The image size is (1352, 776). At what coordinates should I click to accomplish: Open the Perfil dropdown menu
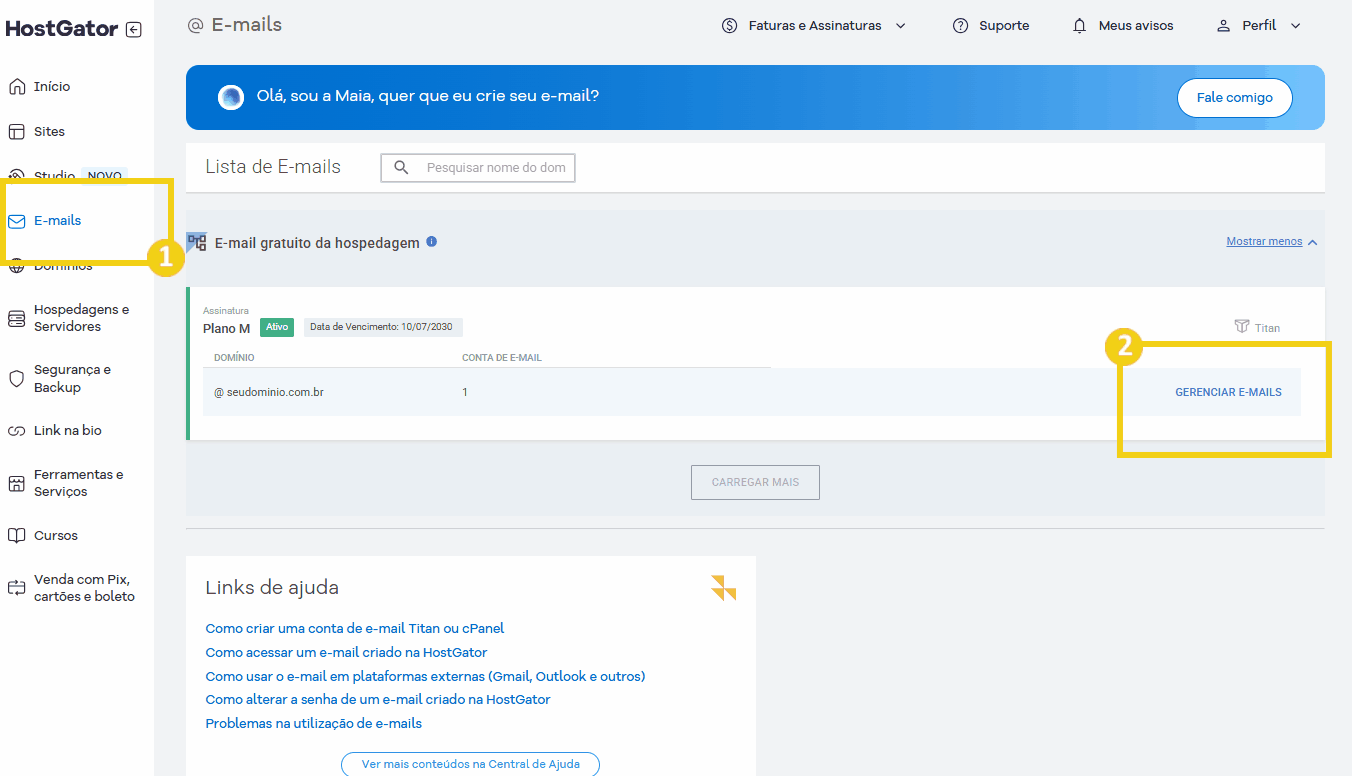tap(1259, 25)
